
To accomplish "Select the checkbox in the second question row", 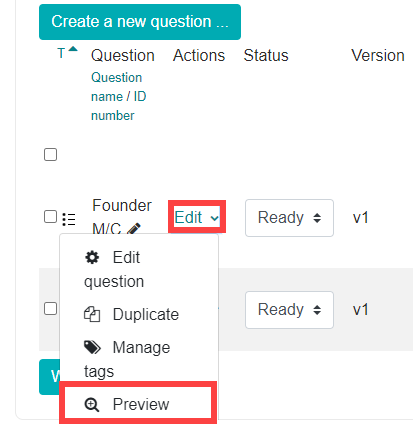I will 50,309.
